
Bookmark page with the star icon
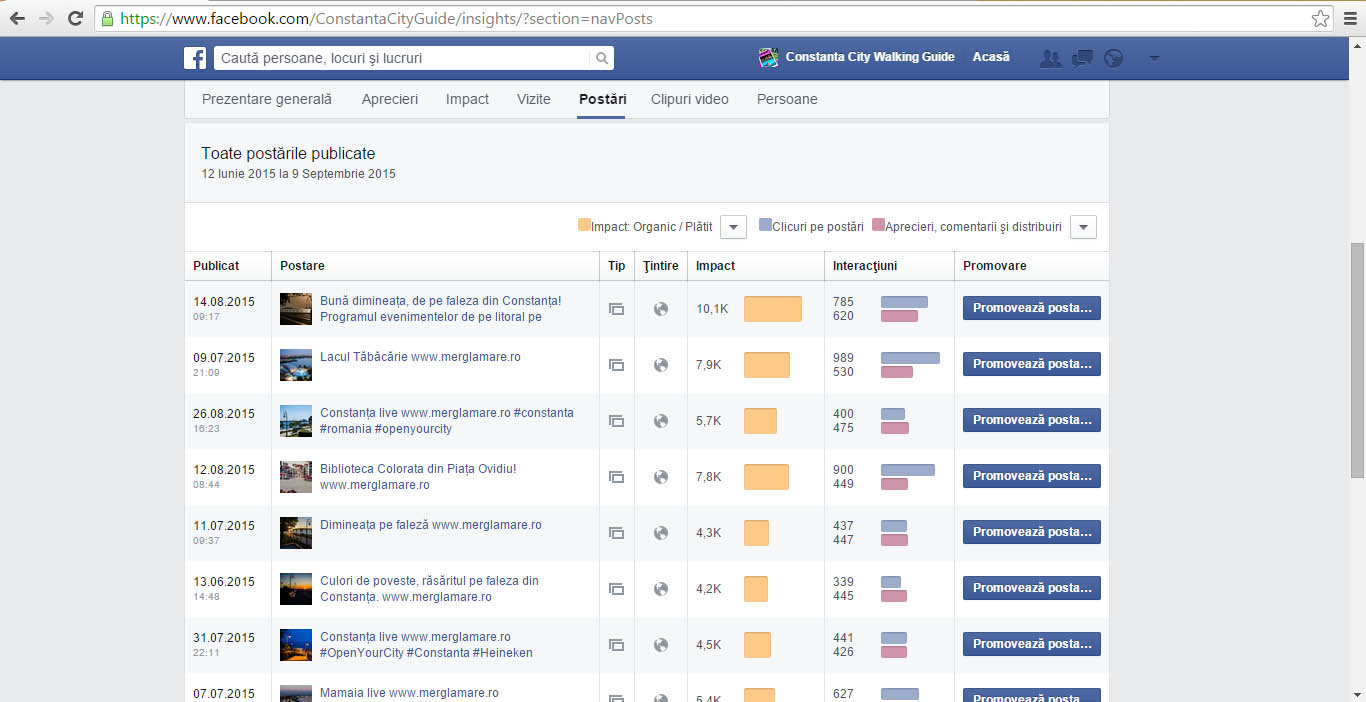click(x=1320, y=18)
